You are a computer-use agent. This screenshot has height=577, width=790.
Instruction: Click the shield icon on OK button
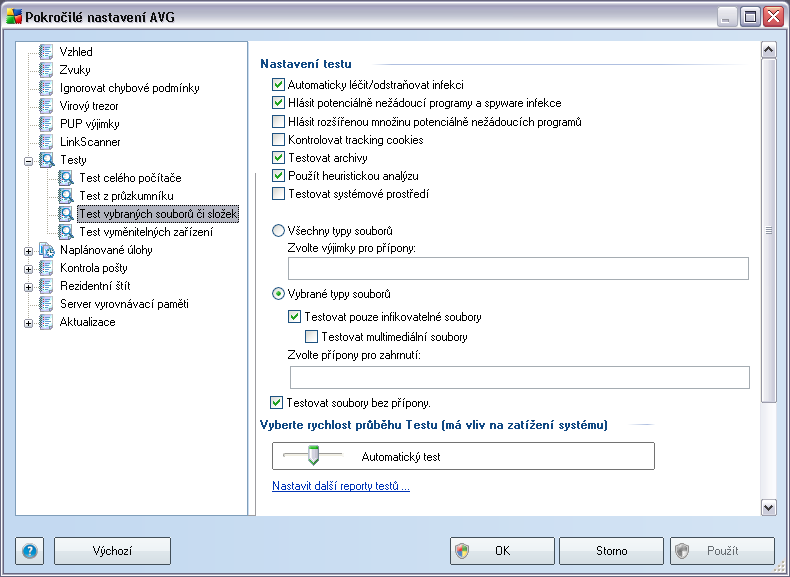pyautogui.click(x=462, y=551)
